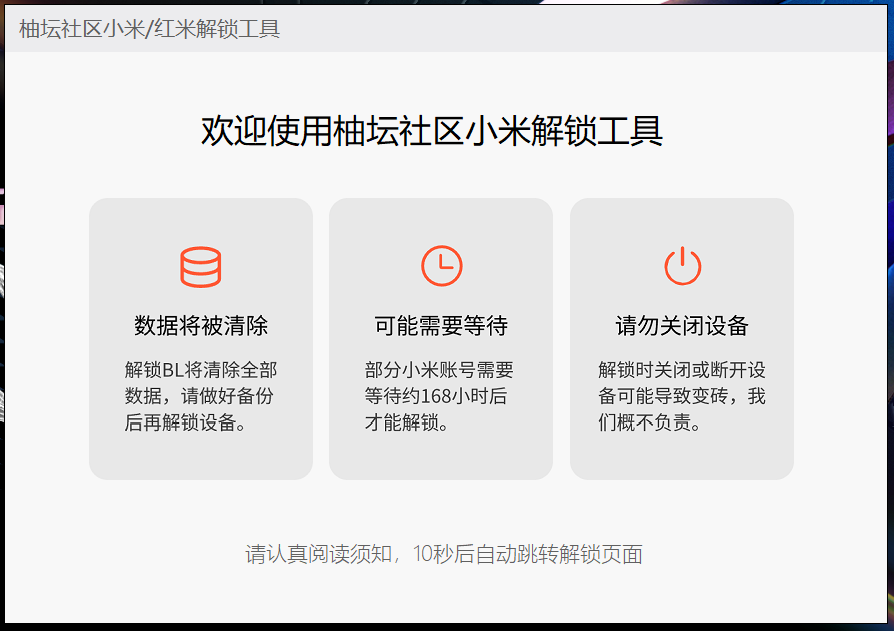Viewport: 894px width, 631px height.
Task: Click the orange database stack icon
Action: click(201, 267)
